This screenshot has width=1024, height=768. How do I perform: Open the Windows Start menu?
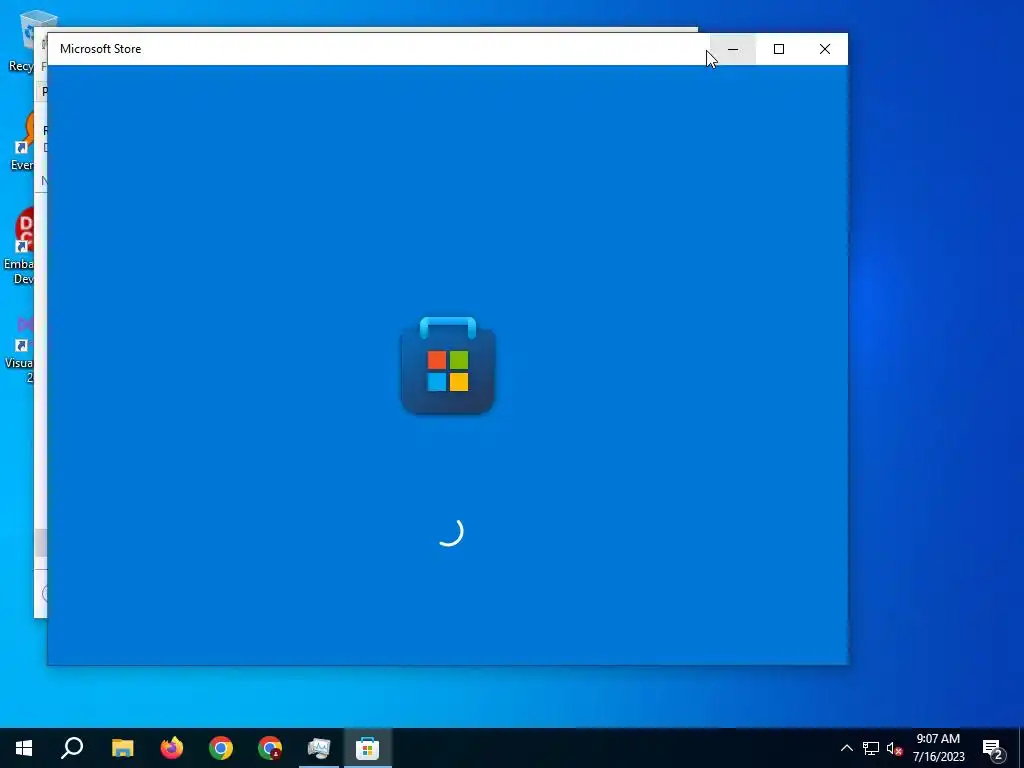24,748
